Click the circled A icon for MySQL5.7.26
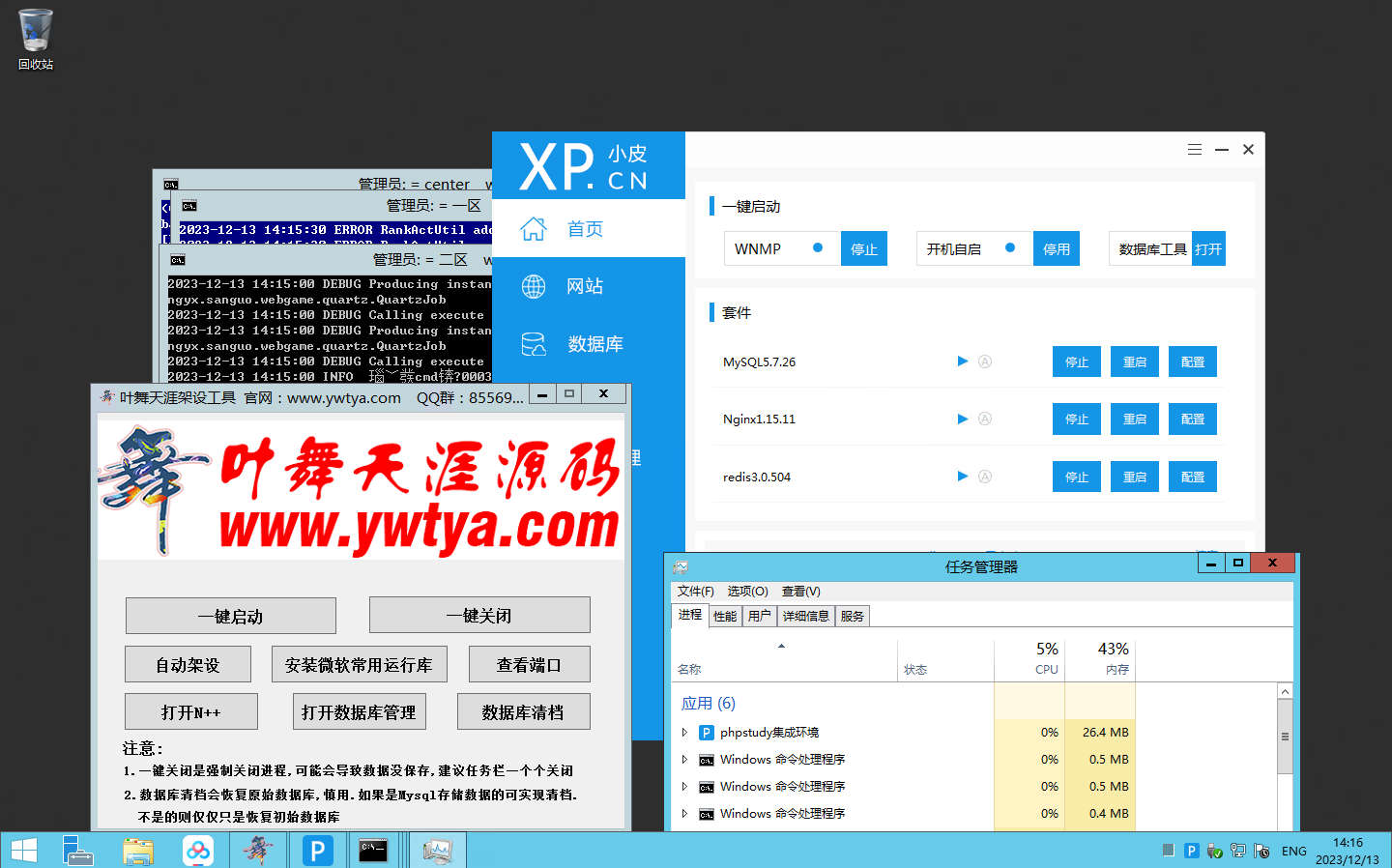The image size is (1392, 868). pos(985,362)
